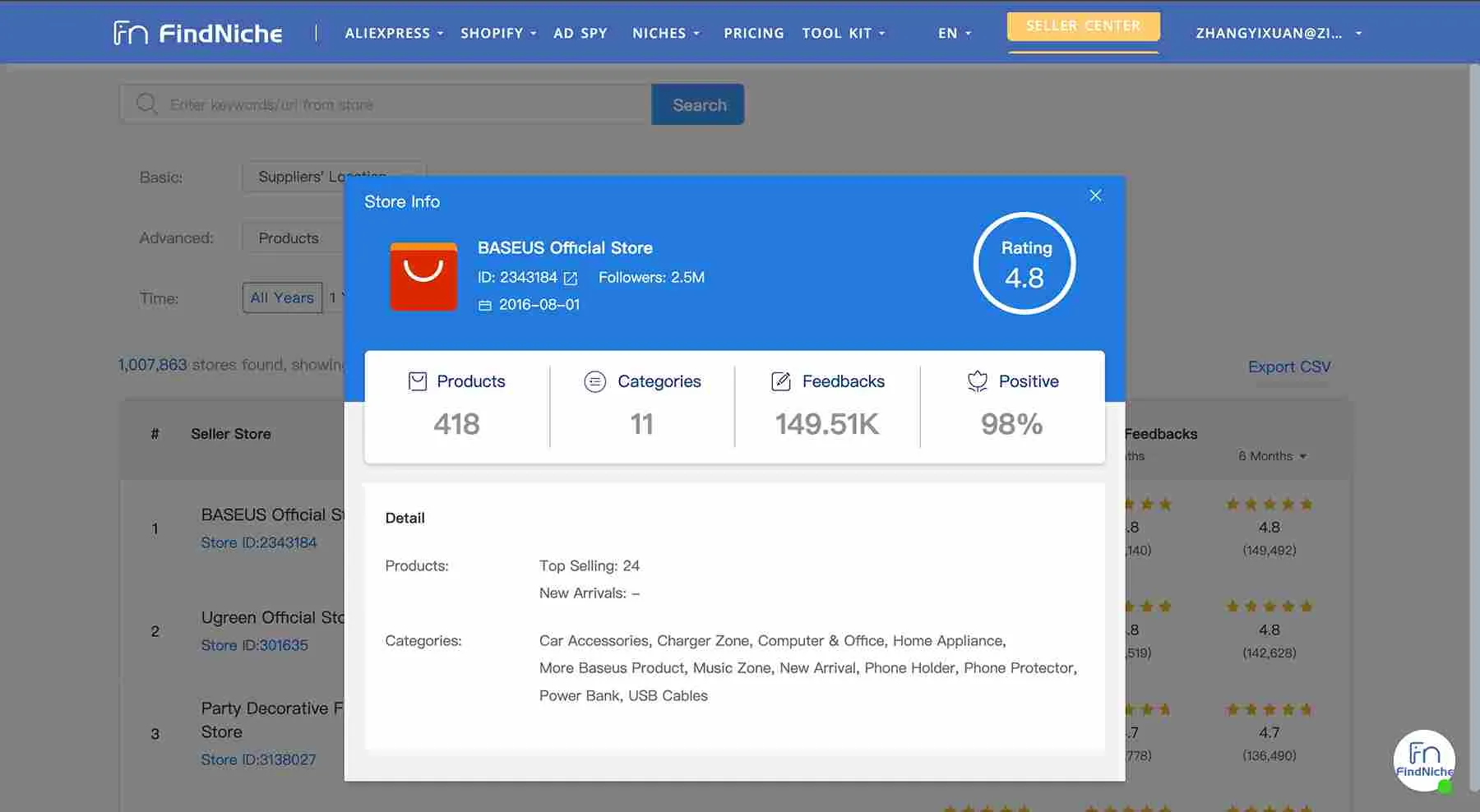Screen dimensions: 1480x812
Task: Click the Positive badge icon showing 98%
Action: tap(977, 381)
